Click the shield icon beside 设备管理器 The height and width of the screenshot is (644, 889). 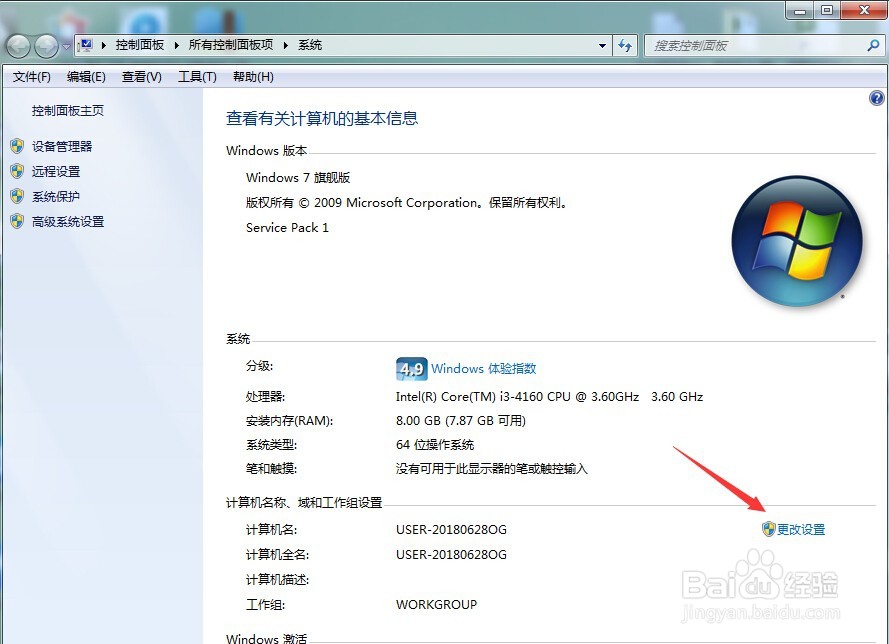[17, 146]
